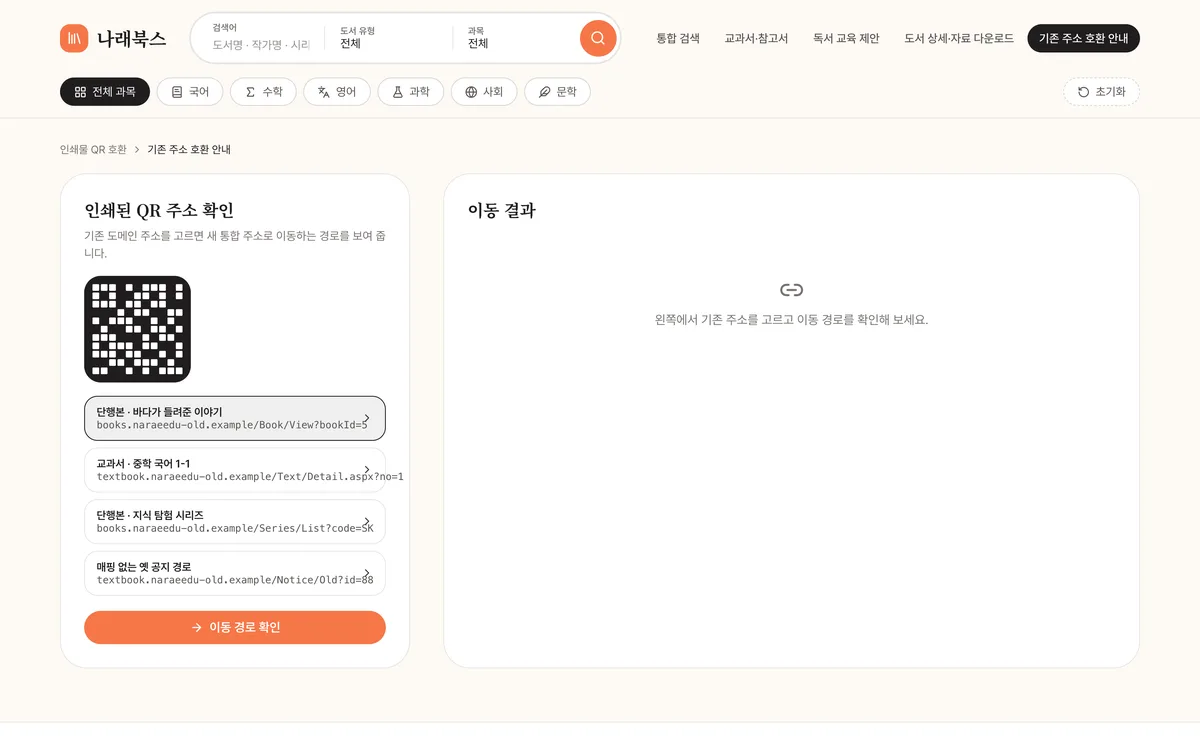This screenshot has width=1200, height=750.
Task: Go to 통합 검색 menu
Action: [678, 38]
